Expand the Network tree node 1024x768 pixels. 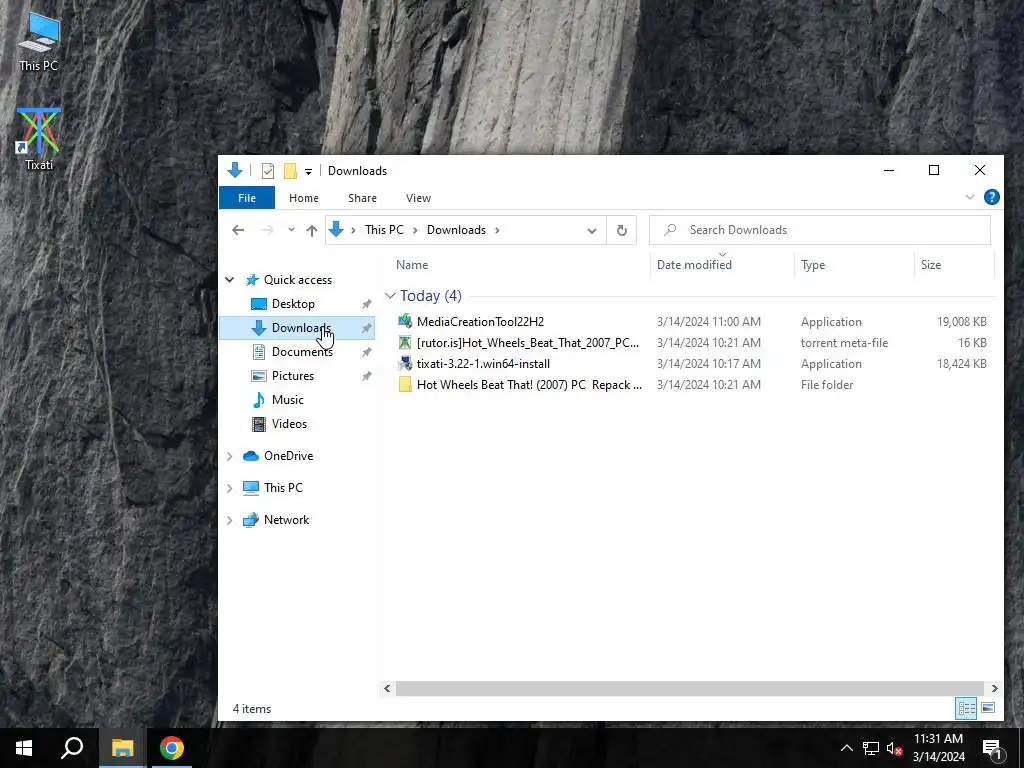click(230, 520)
